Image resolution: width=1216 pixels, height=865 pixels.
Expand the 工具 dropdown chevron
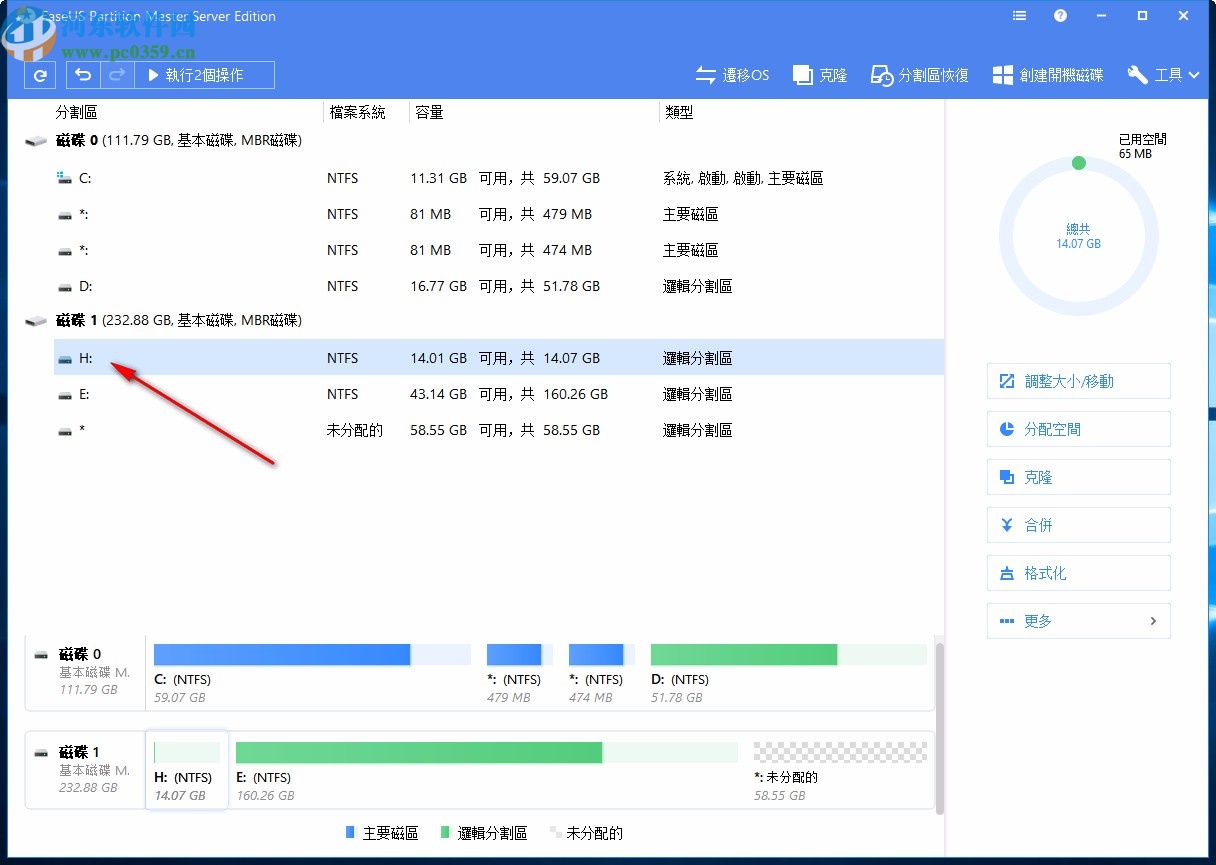coord(1191,74)
